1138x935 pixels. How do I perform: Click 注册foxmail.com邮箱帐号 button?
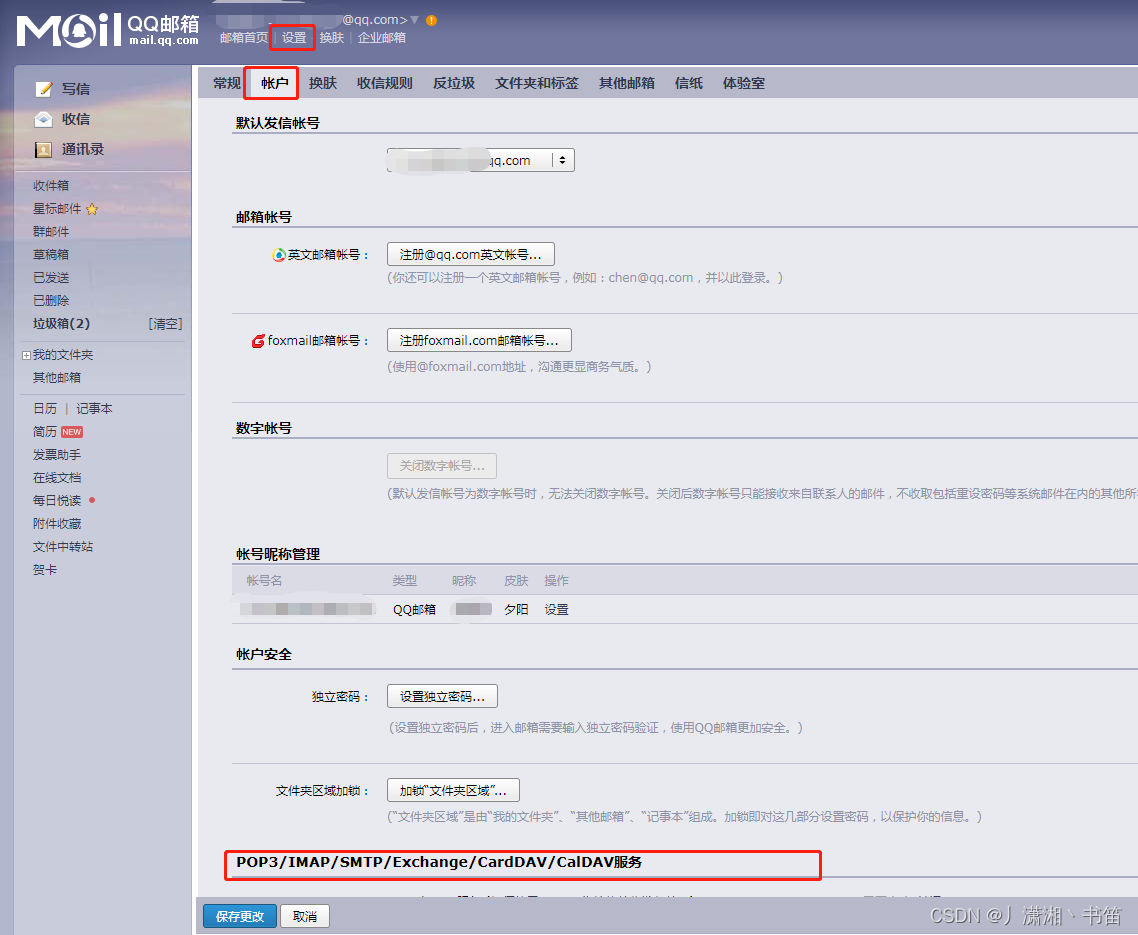[479, 340]
